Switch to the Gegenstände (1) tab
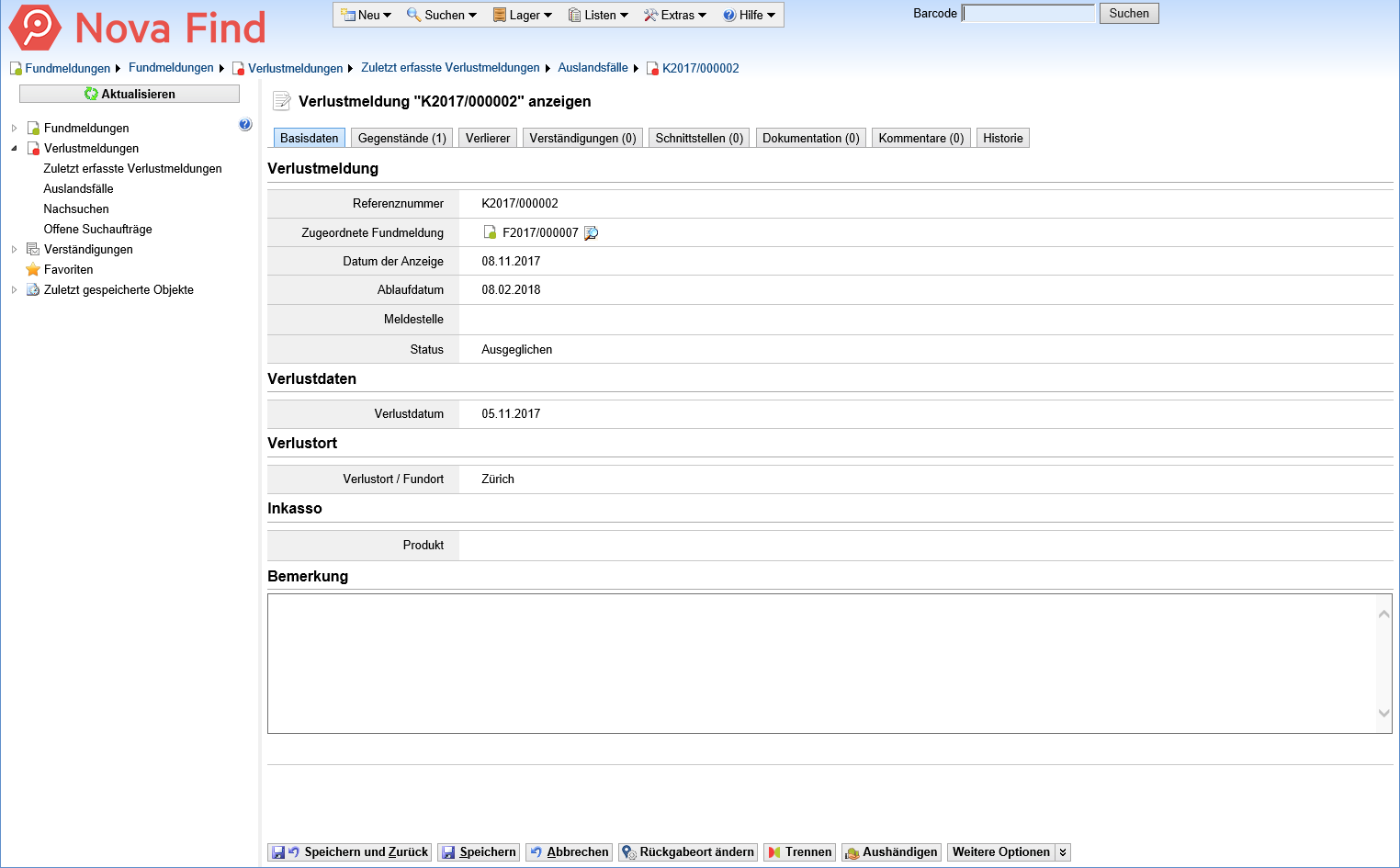1400x868 pixels. click(x=401, y=139)
